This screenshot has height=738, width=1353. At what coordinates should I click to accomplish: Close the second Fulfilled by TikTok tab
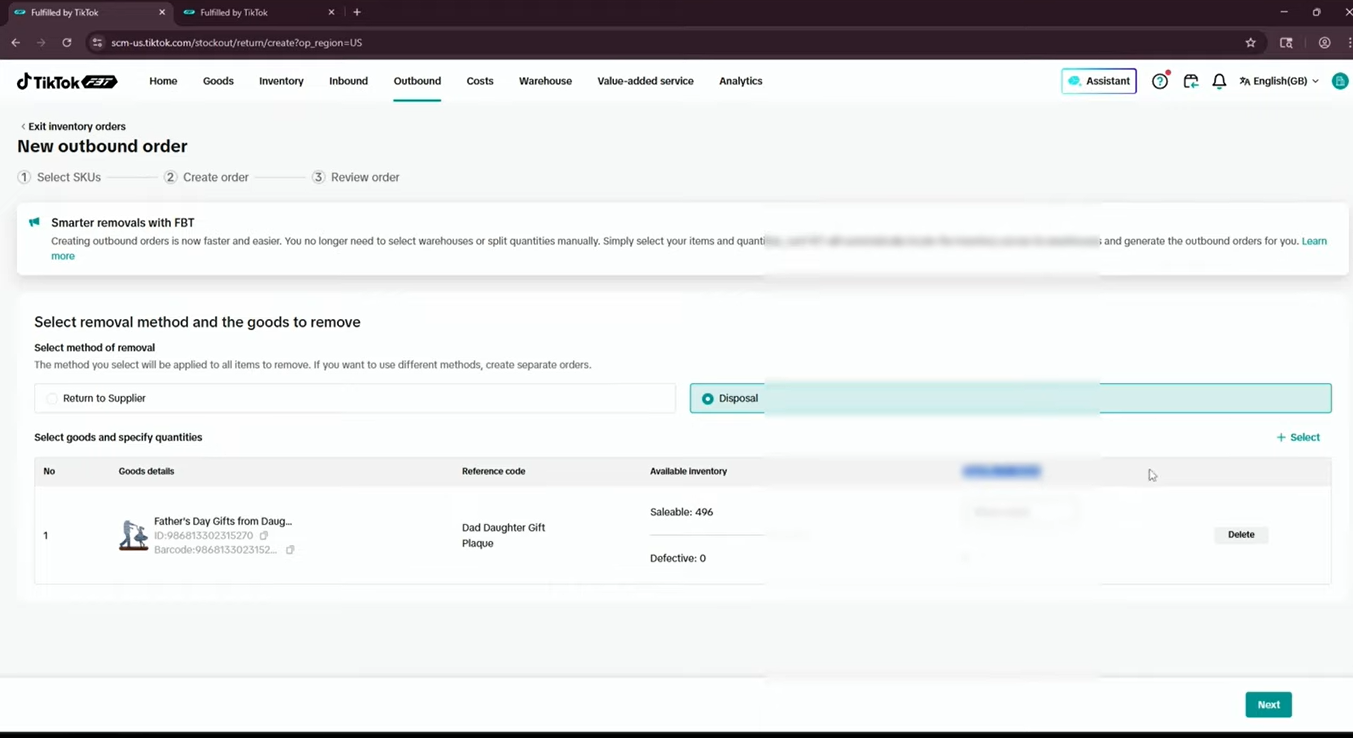pyautogui.click(x=331, y=12)
